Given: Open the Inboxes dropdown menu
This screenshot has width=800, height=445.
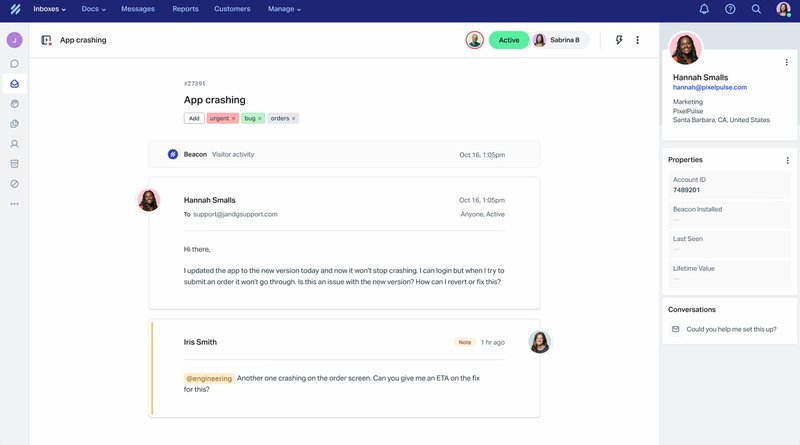Looking at the screenshot, I should pyautogui.click(x=49, y=9).
